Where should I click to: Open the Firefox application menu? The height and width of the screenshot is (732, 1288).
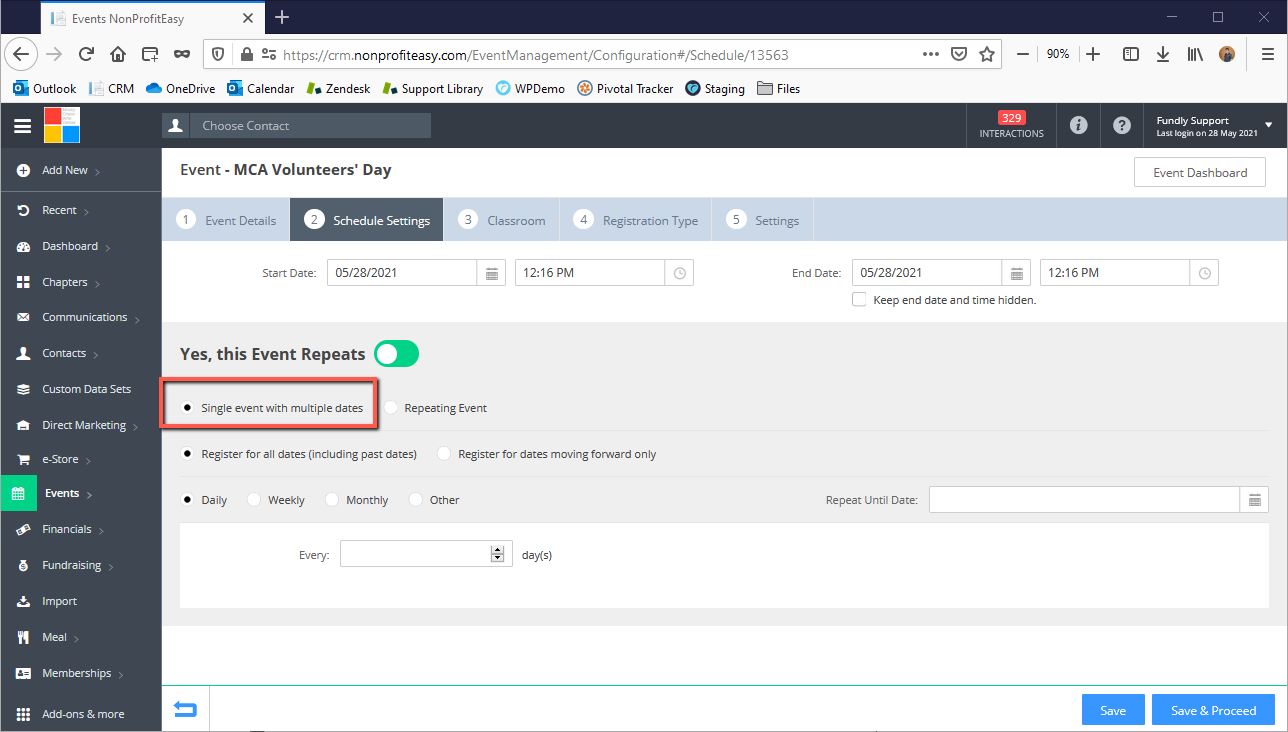coord(1267,54)
